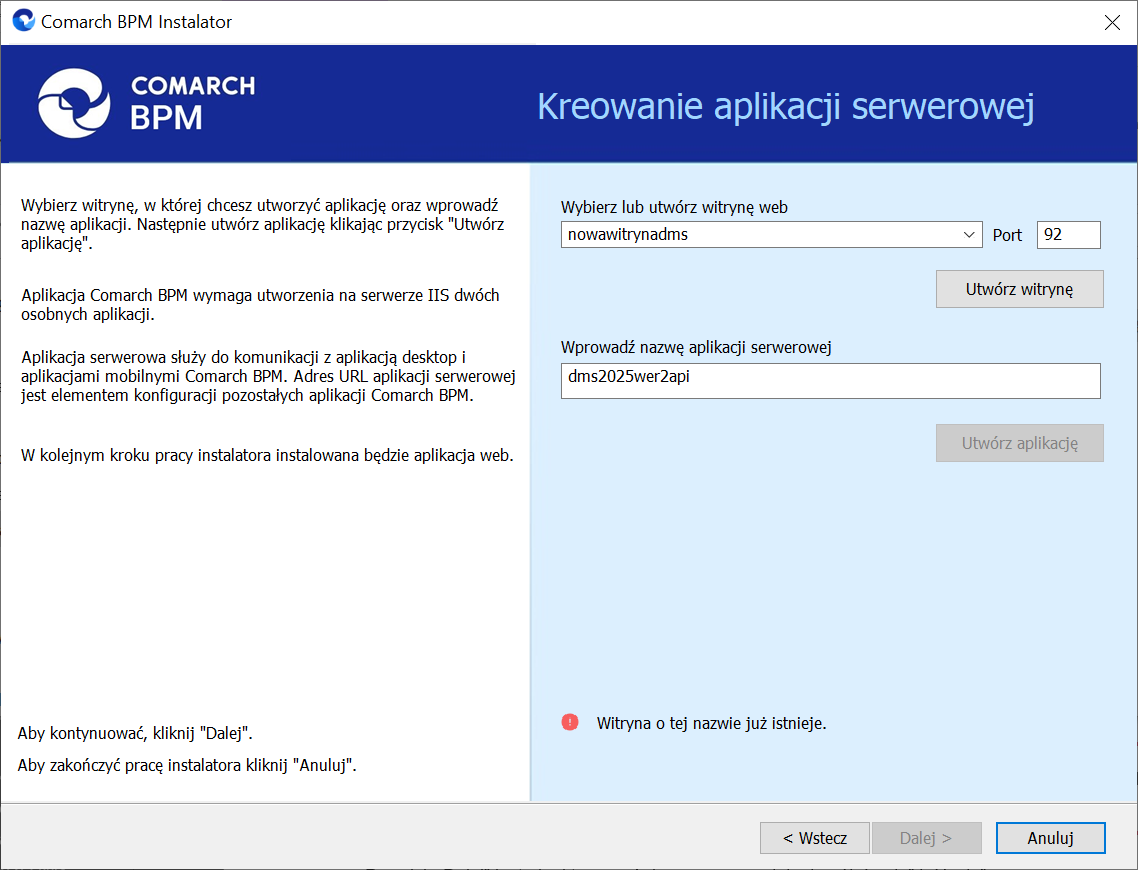The height and width of the screenshot is (870, 1138).
Task: Open the web site dropdown list
Action: click(968, 234)
